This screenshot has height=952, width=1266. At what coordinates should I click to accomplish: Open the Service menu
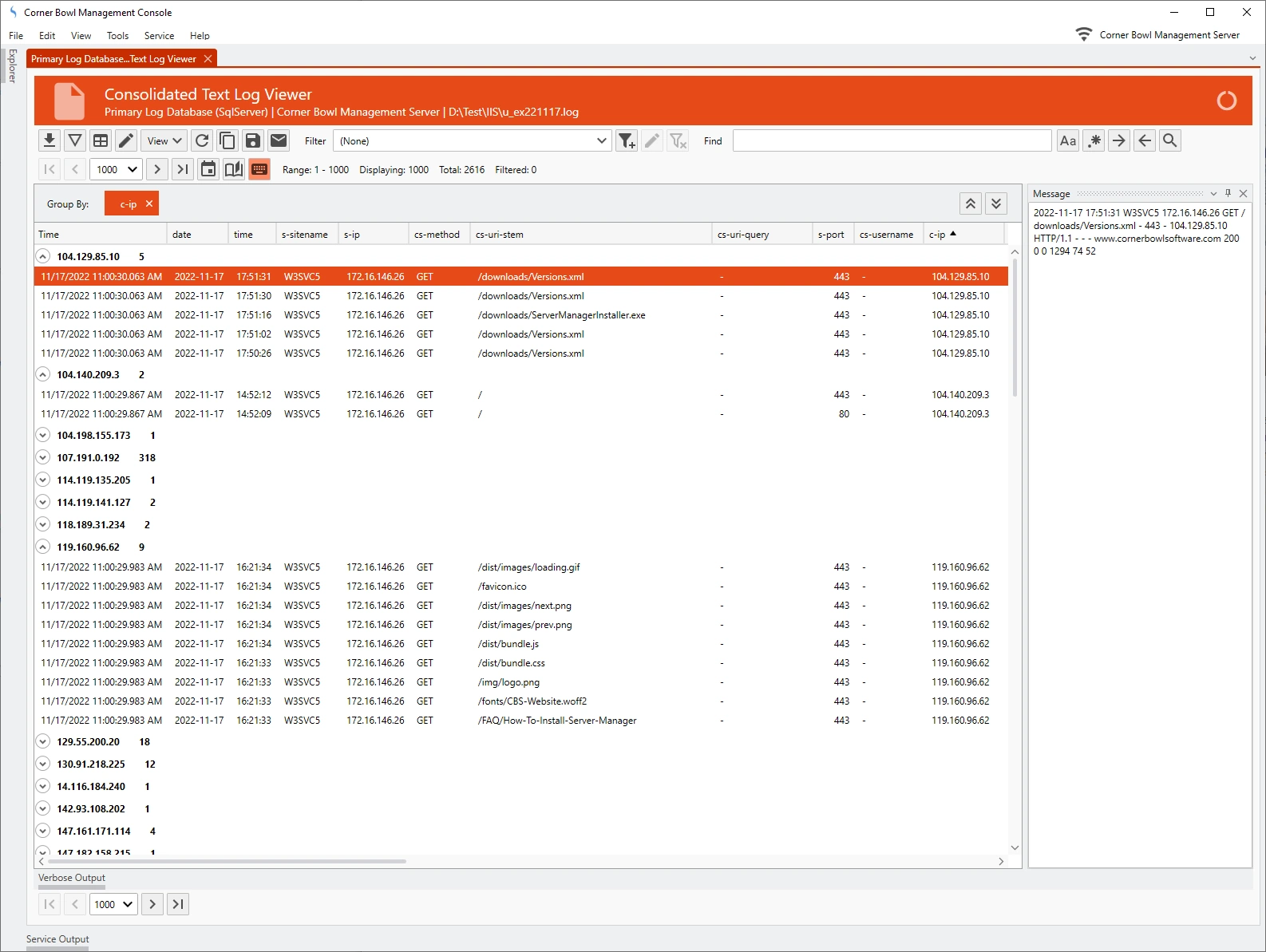click(159, 36)
